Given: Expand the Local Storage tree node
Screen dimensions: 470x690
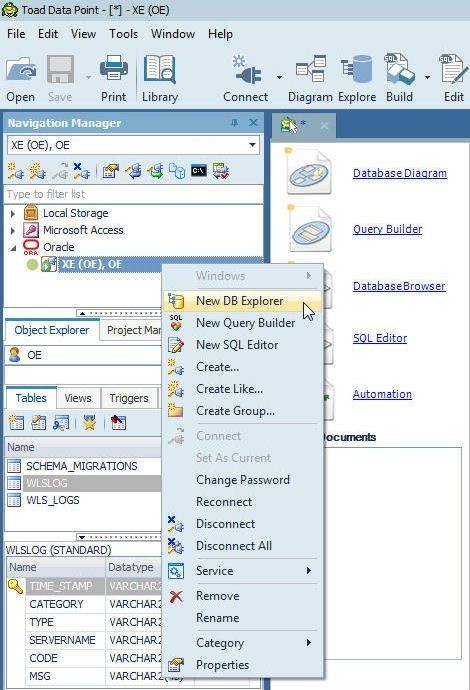Looking at the screenshot, I should click(13, 213).
